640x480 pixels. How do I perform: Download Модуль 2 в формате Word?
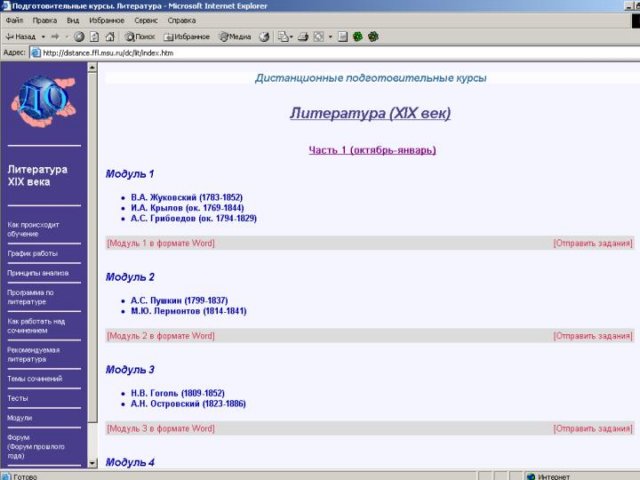[x=161, y=336]
